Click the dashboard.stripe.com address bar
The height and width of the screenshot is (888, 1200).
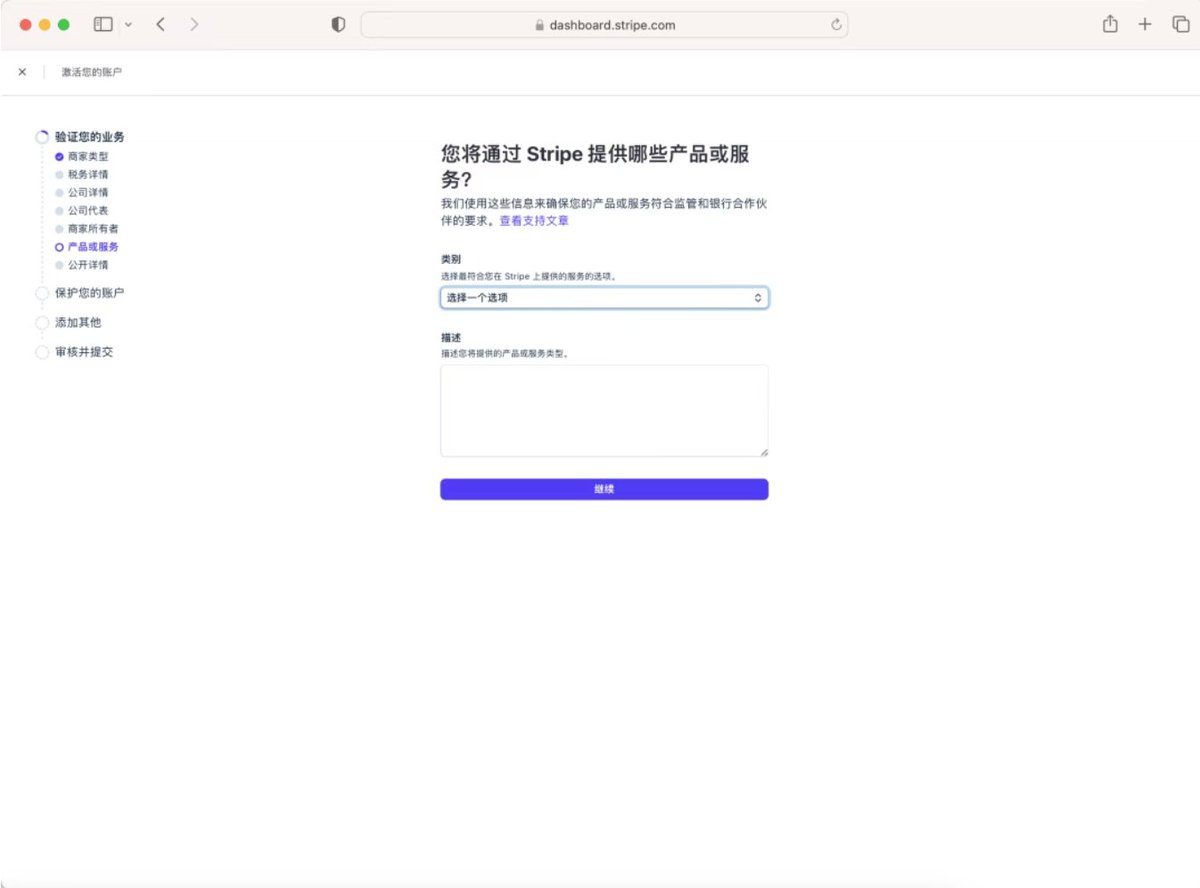tap(604, 25)
